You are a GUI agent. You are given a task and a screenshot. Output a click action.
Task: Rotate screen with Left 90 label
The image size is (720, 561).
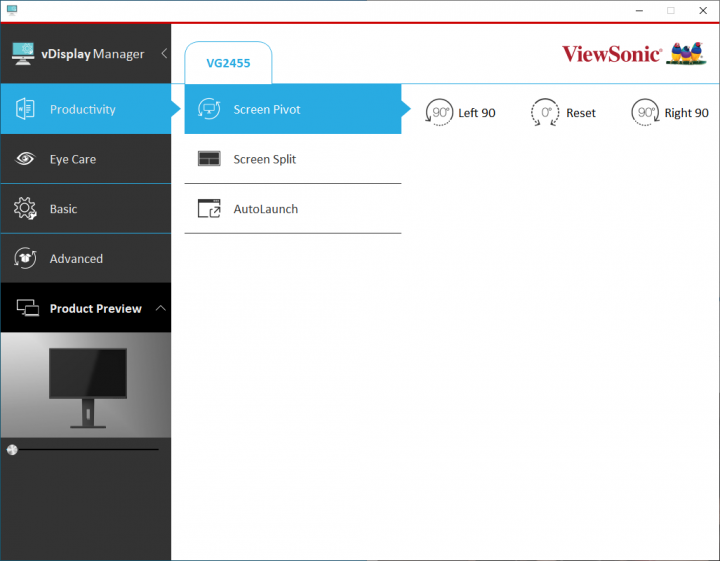click(x=477, y=113)
